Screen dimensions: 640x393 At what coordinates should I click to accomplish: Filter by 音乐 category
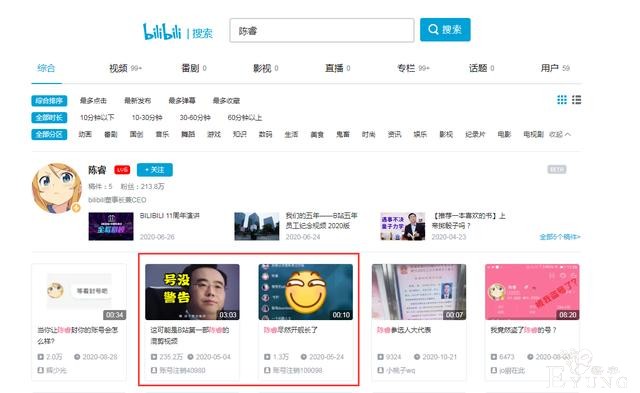pyautogui.click(x=162, y=134)
